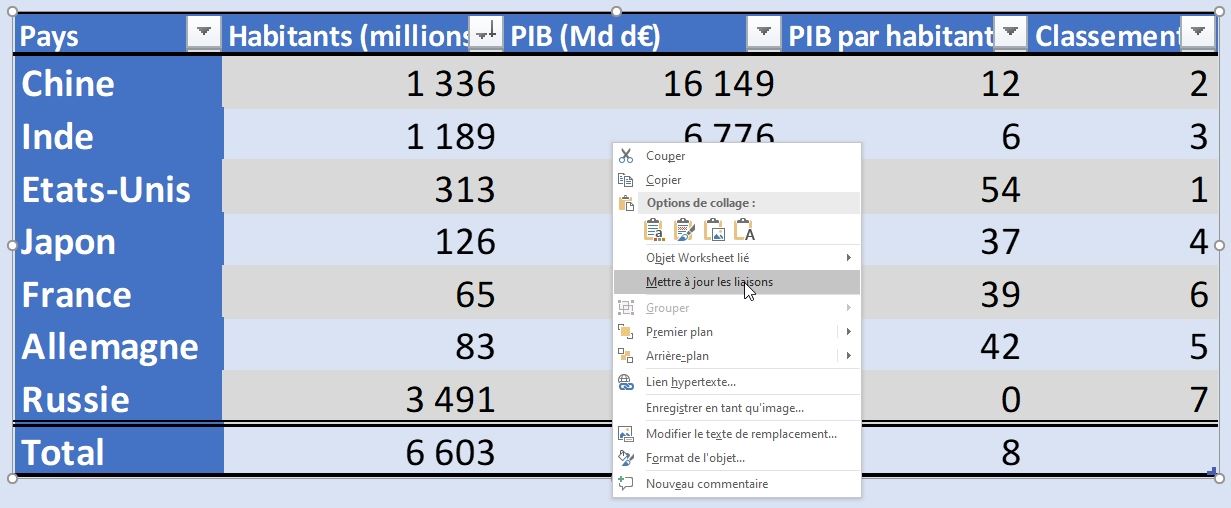
Task: Choose Enregistrer en tant qu'image…
Action: click(x=737, y=408)
